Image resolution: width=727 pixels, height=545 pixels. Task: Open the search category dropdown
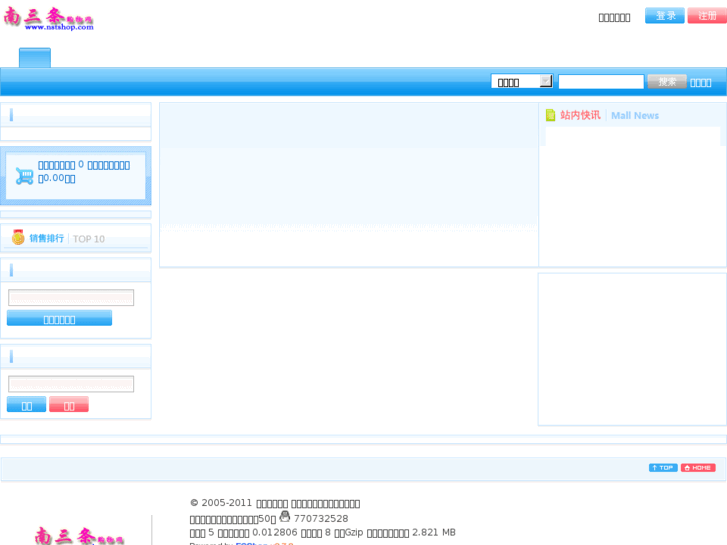tap(522, 82)
